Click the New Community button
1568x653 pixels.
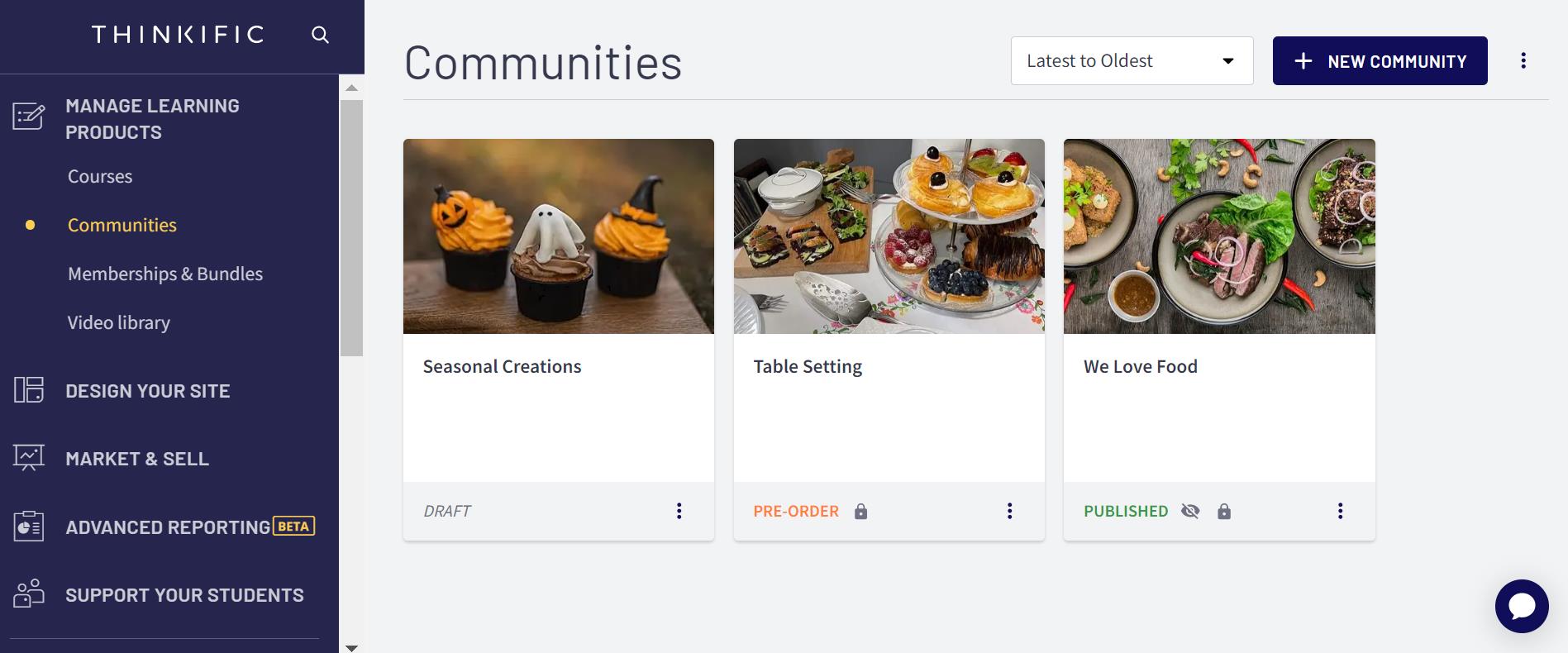(1379, 60)
